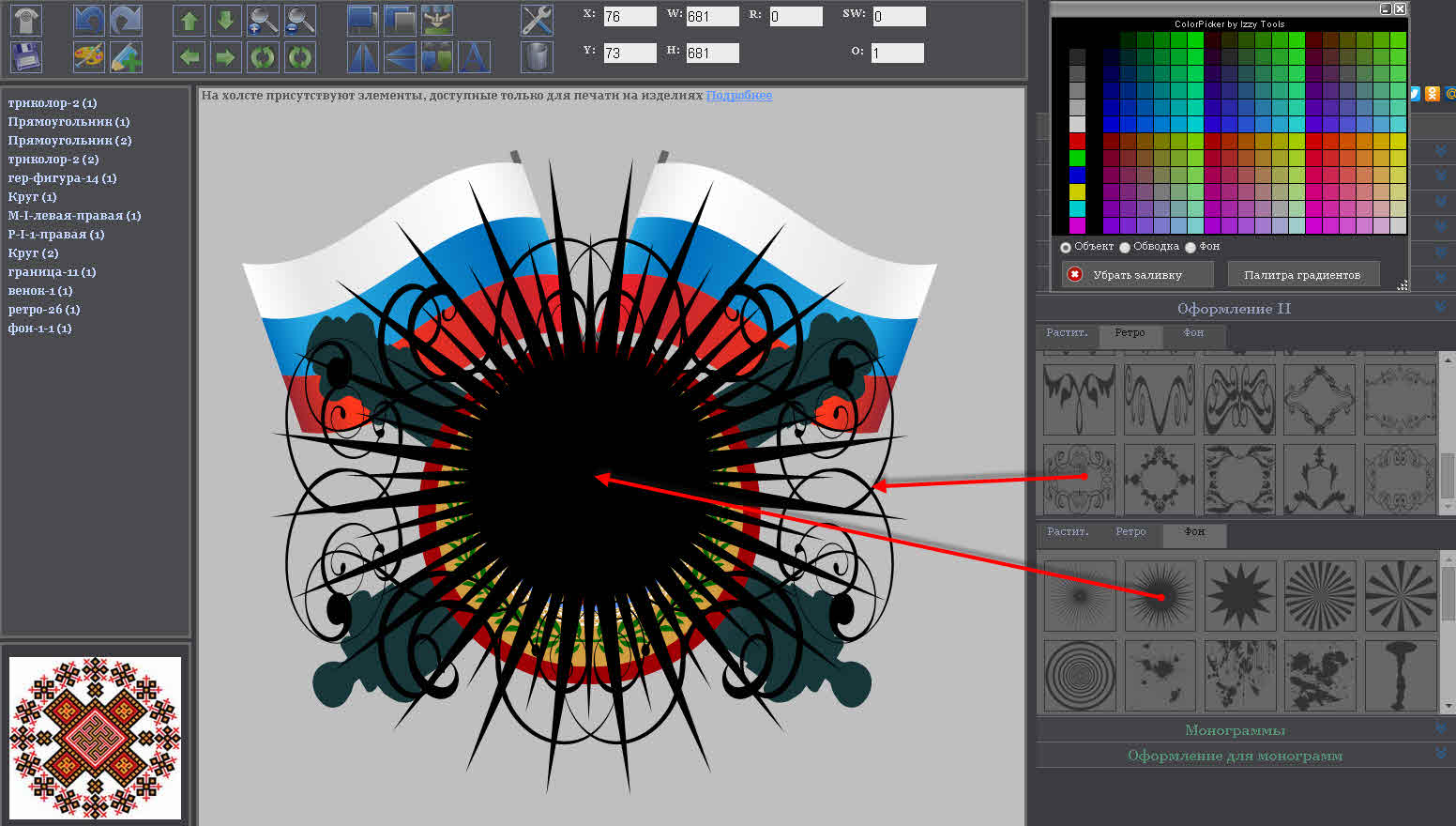Select layer фон-1-1 (1)
Viewport: 1456px width, 826px height.
click(39, 329)
